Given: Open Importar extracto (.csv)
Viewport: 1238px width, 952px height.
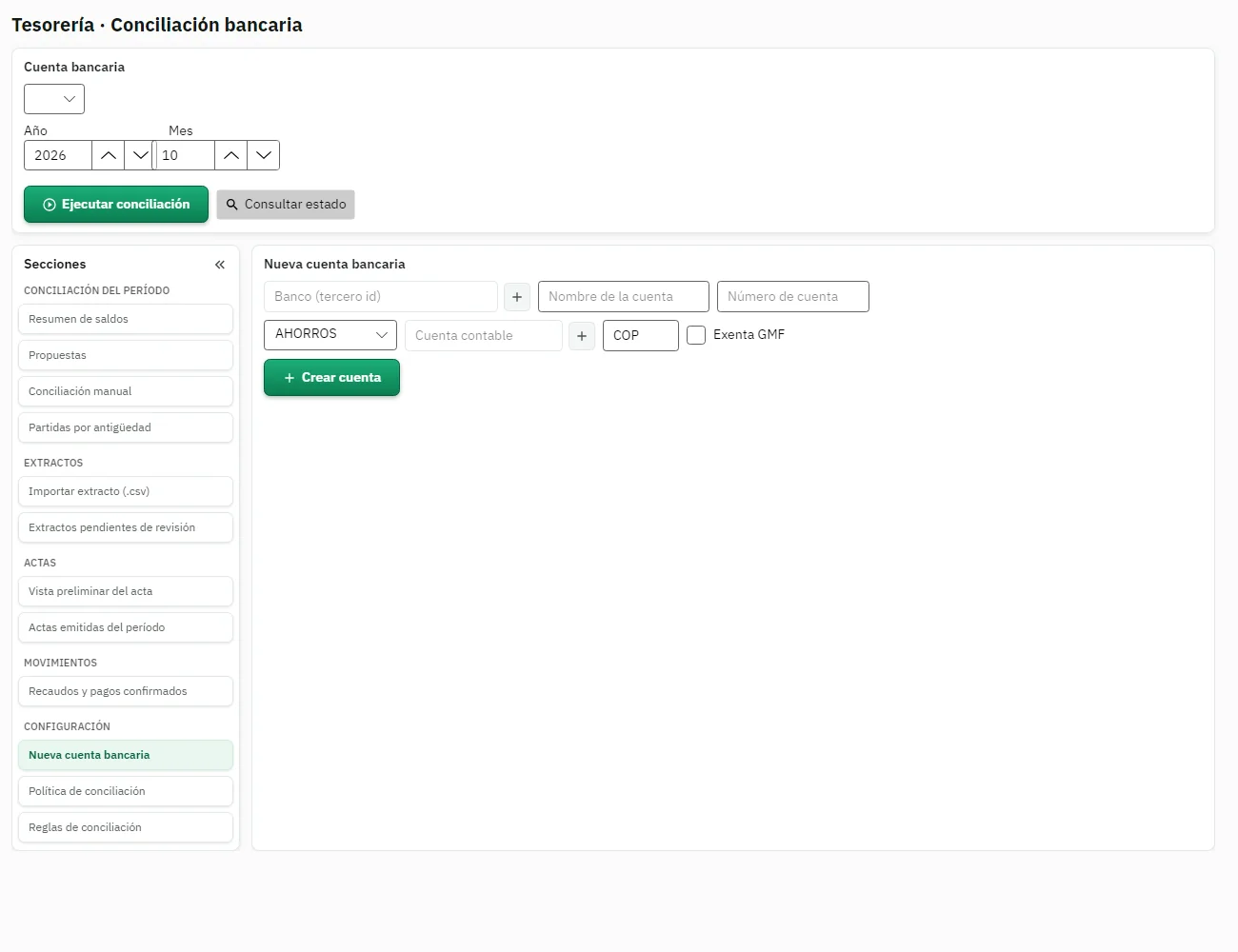Looking at the screenshot, I should [x=126, y=491].
